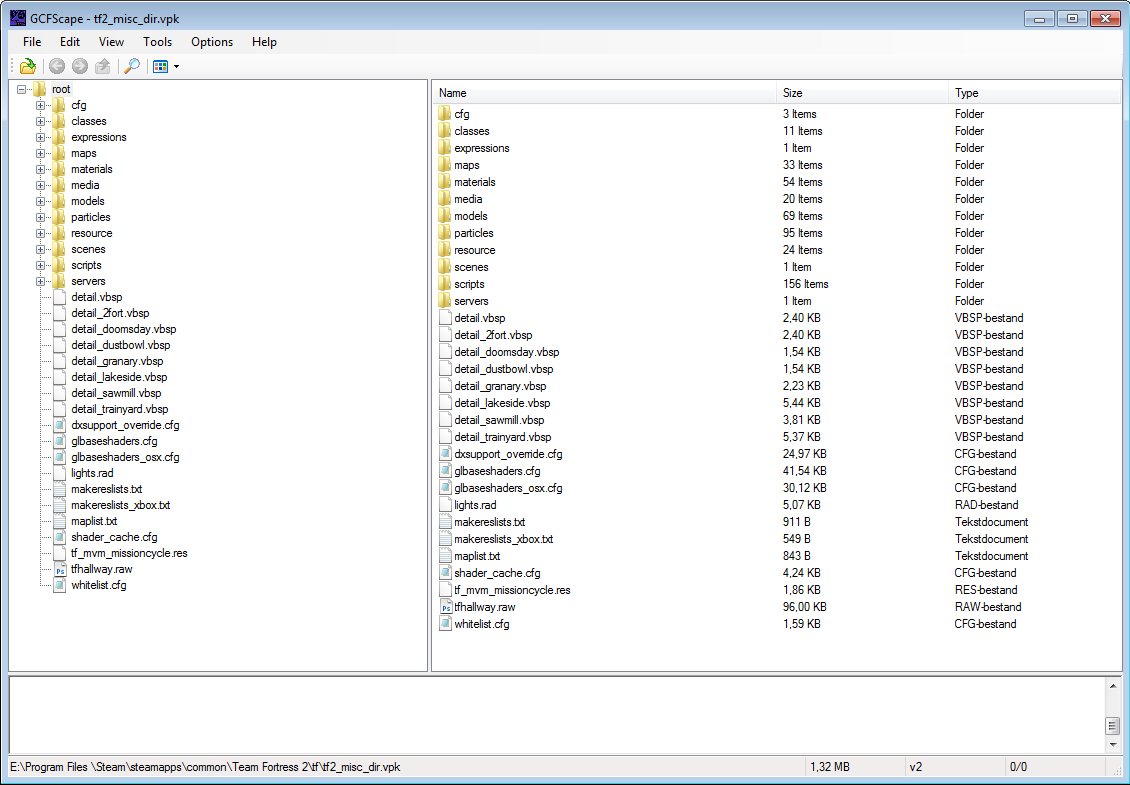1130x785 pixels.
Task: Click the 1,32 MB status bar entry
Action: 829,767
